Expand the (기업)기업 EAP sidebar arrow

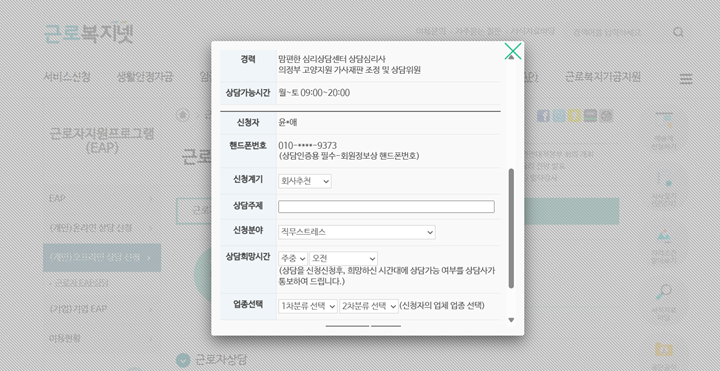151,309
